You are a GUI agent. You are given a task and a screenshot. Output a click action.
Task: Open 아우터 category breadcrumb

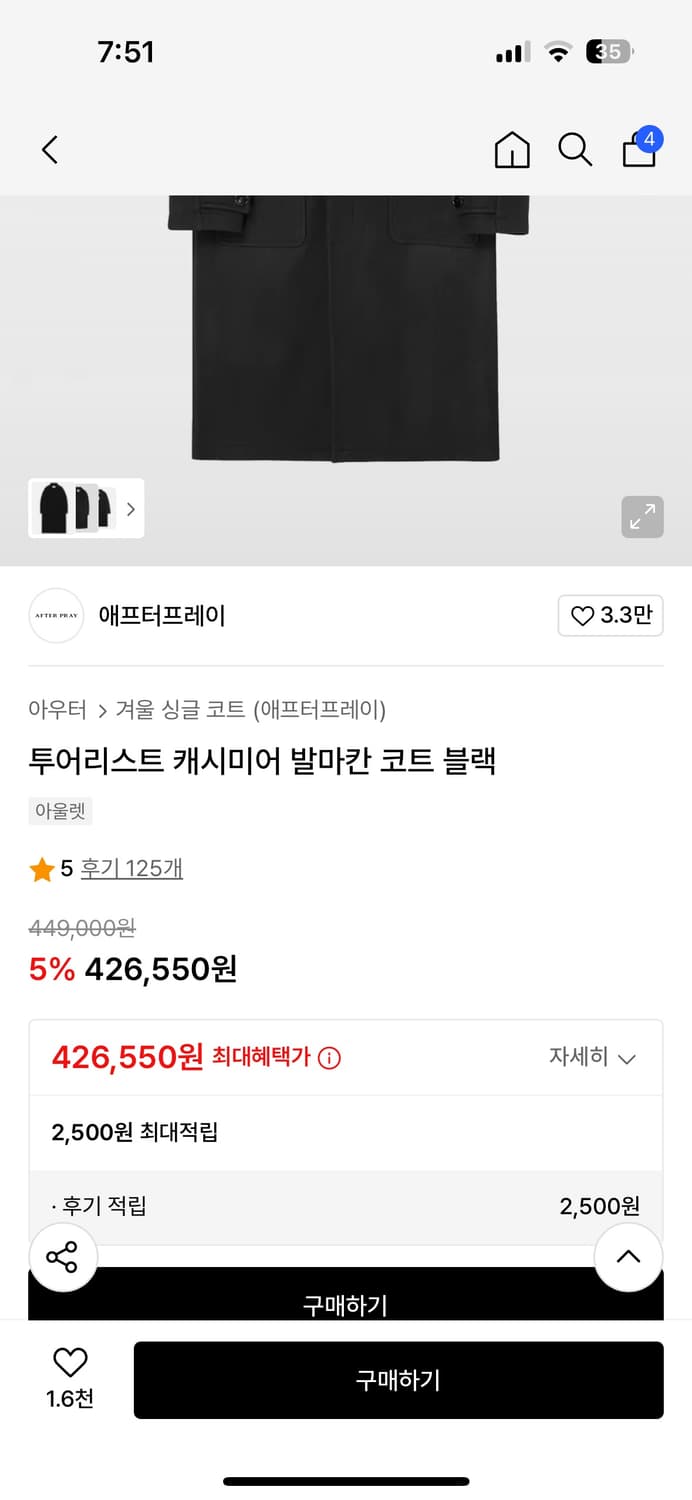click(57, 710)
